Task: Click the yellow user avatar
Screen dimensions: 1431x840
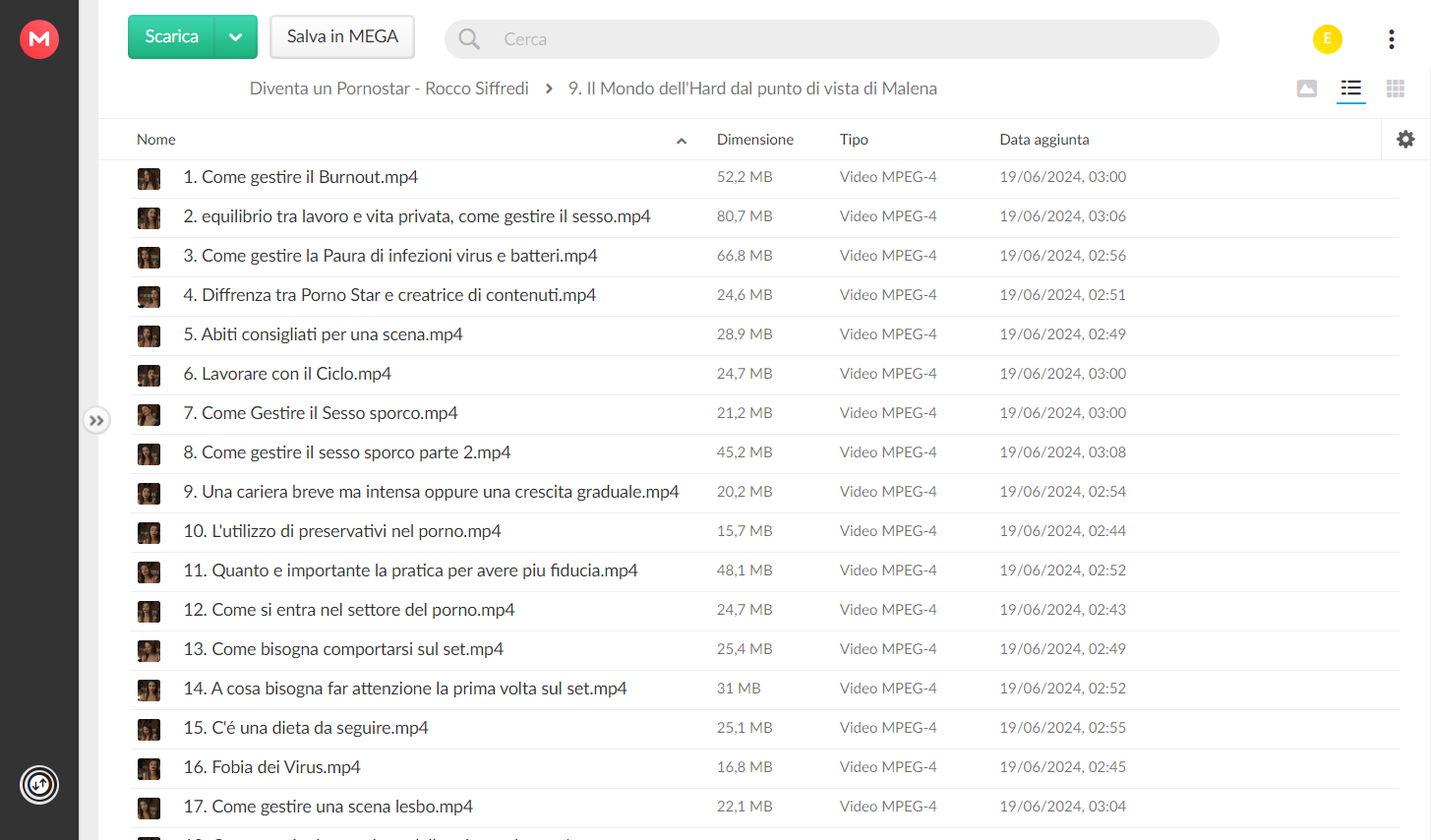Action: (1327, 39)
